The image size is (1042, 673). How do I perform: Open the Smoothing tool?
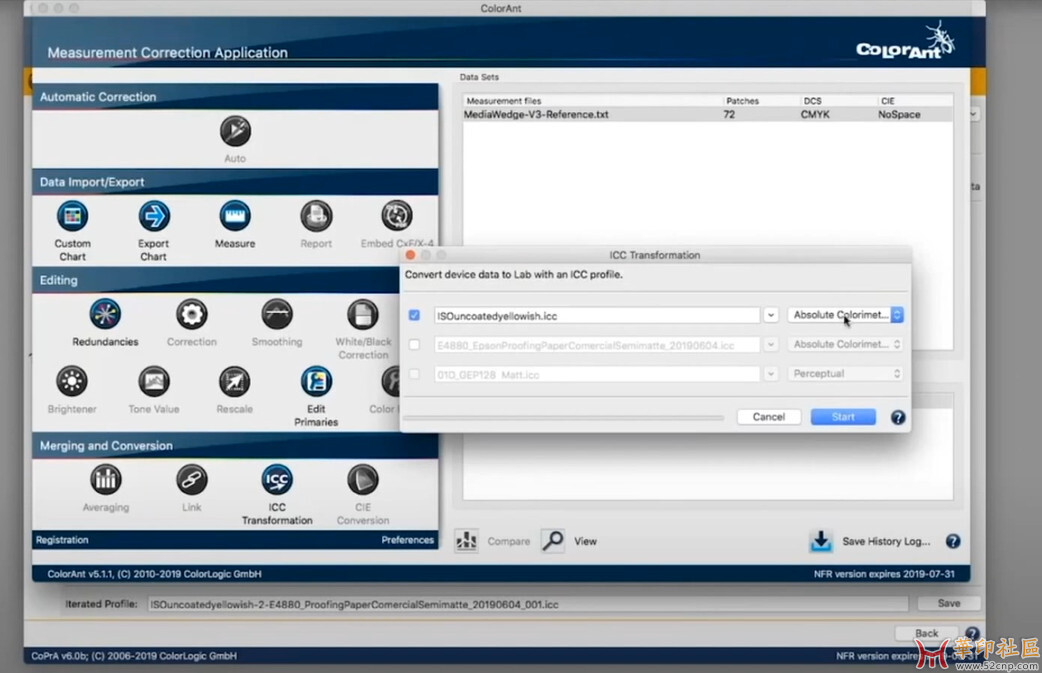[x=276, y=314]
